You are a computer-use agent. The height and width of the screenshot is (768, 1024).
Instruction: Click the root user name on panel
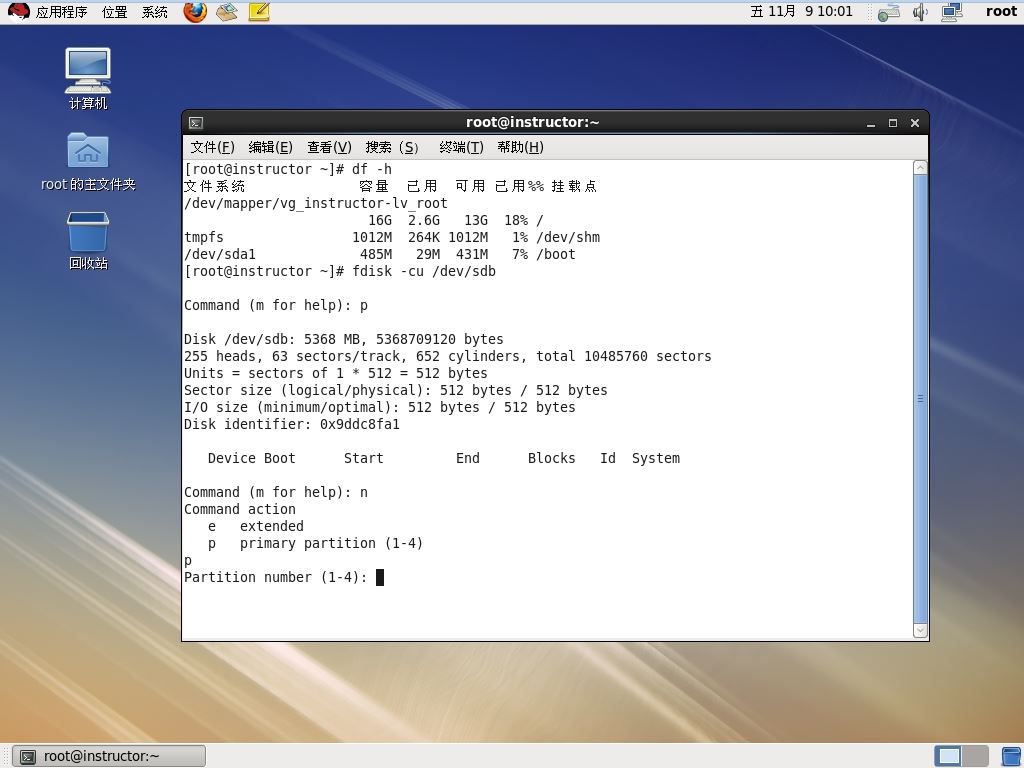click(x=1000, y=12)
